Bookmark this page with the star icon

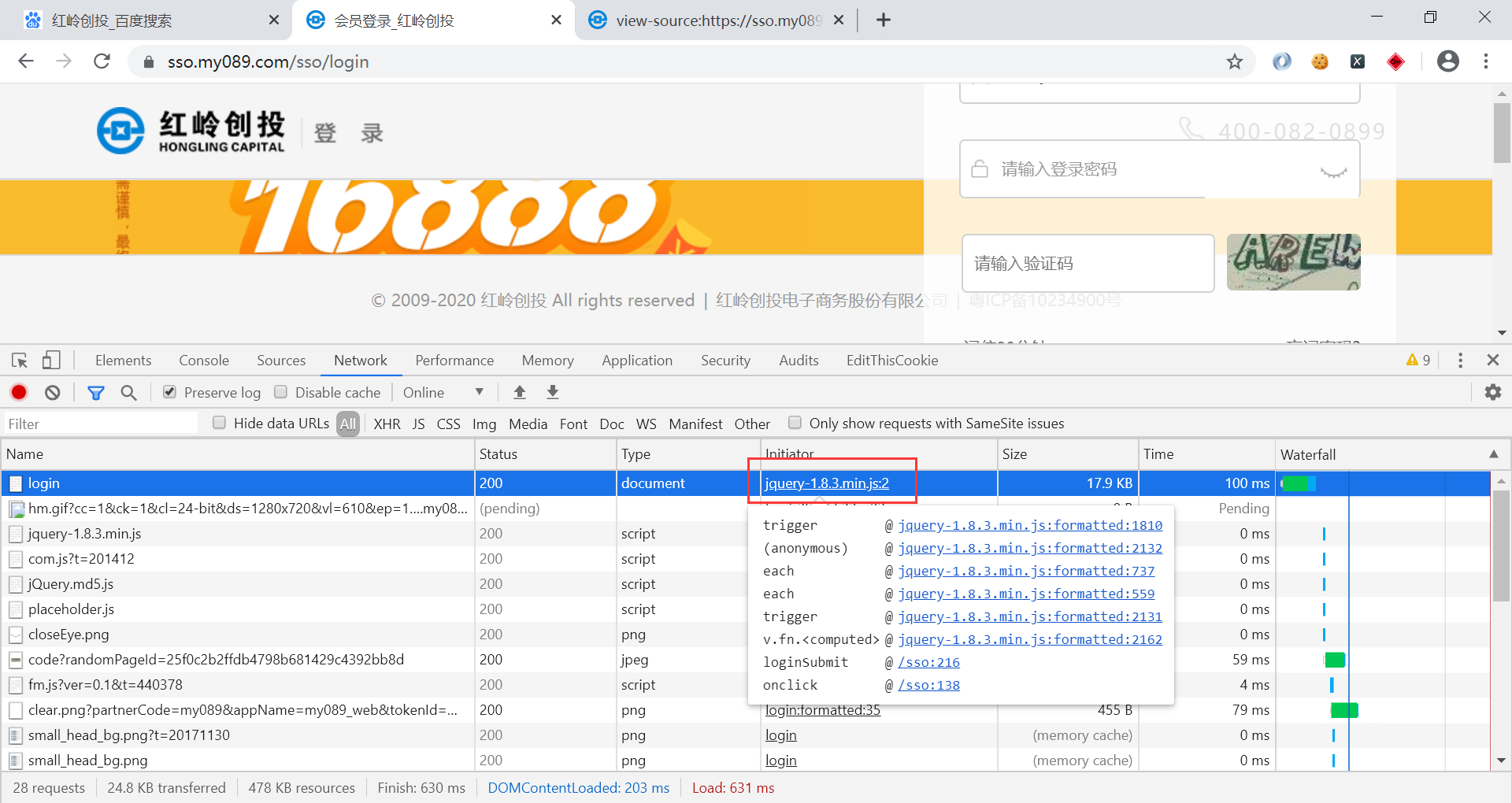(x=1235, y=61)
